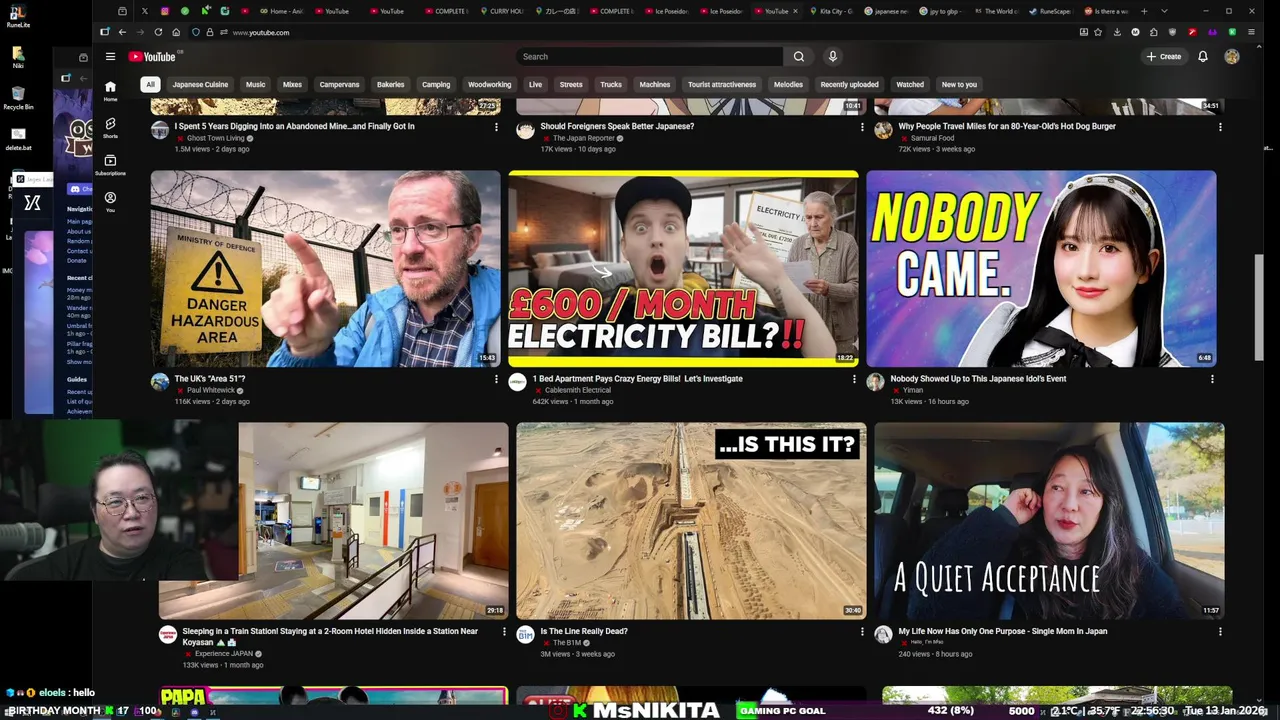Click the YouTube logo
Viewport: 1280px width, 720px height.
[152, 57]
